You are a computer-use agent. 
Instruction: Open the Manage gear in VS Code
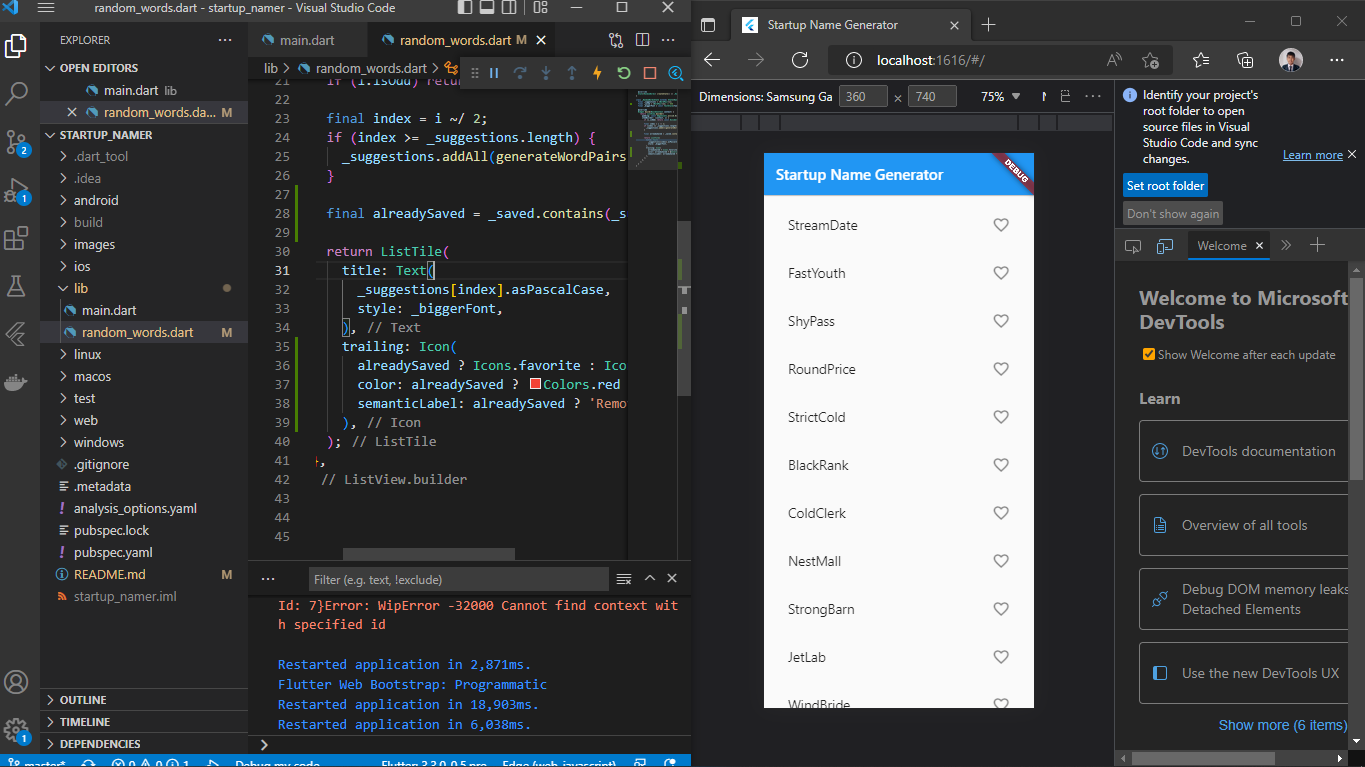point(16,731)
